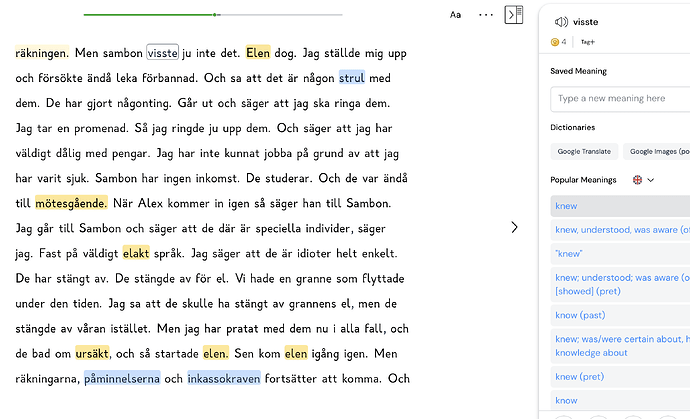690x419 pixels.
Task: Click blue word 'inkassokraven'
Action: tap(224, 379)
